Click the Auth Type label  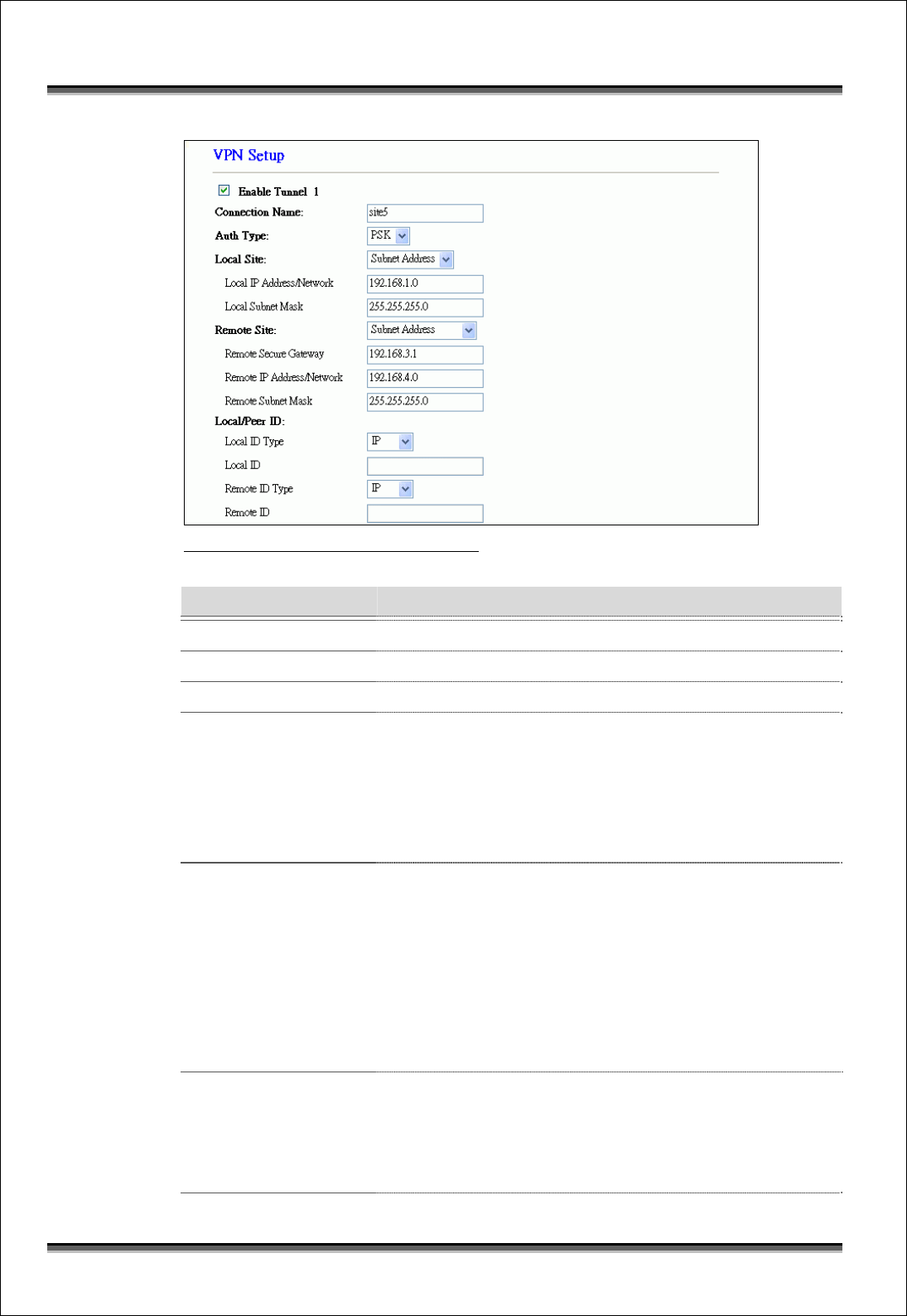242,236
